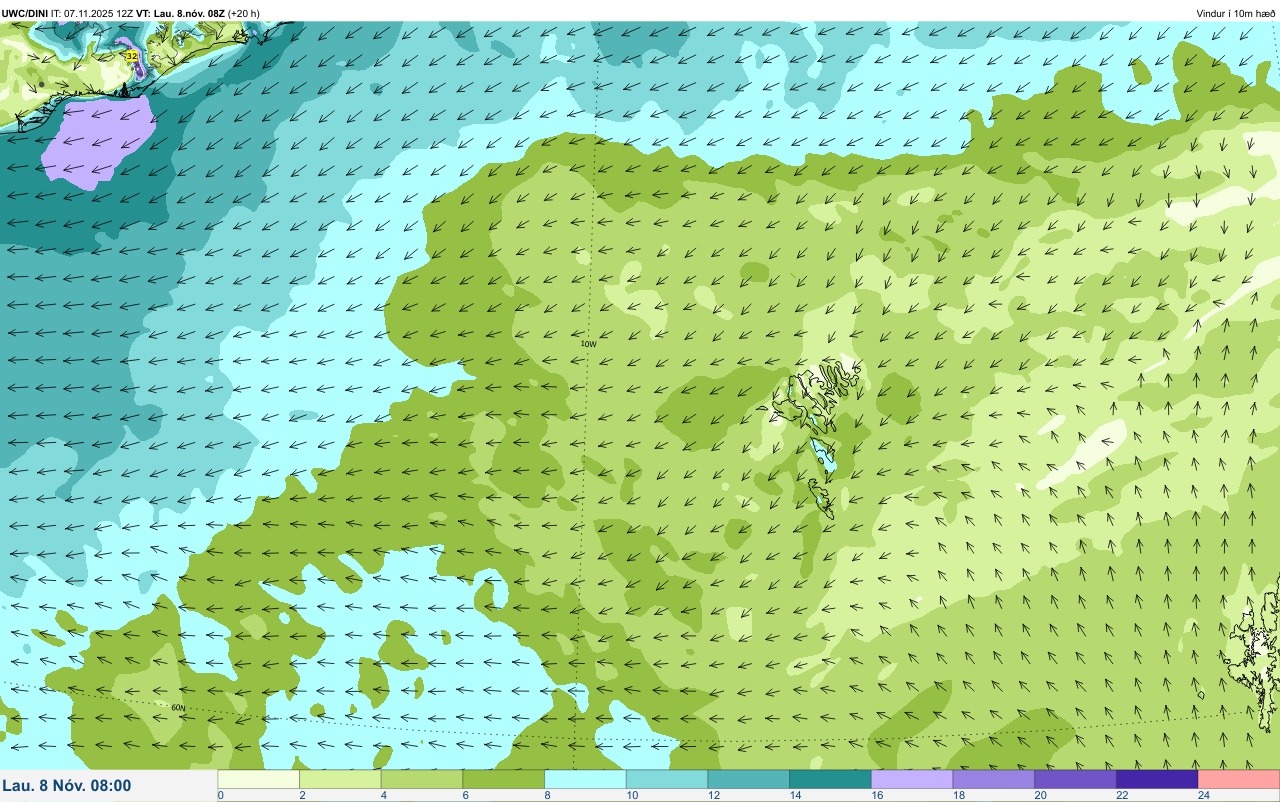The image size is (1280, 802).
Task: Choose the dark teal 14–16 legend swatch
Action: click(x=831, y=779)
